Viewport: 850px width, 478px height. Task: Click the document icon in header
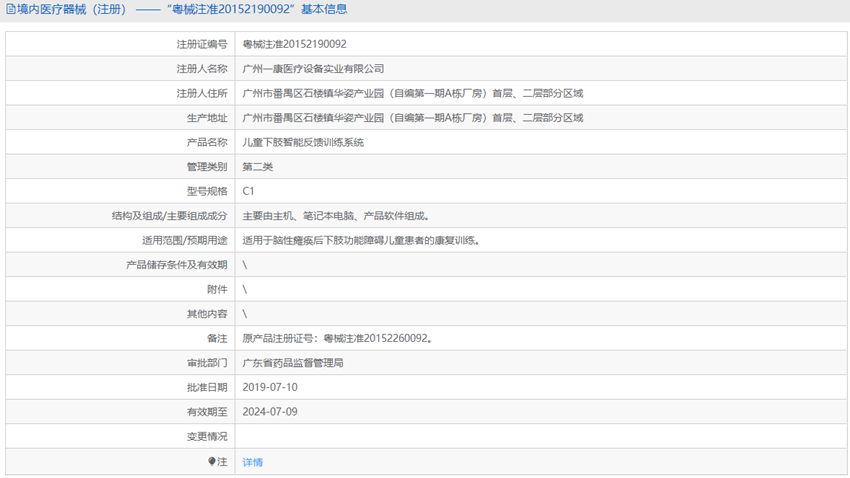coord(11,9)
